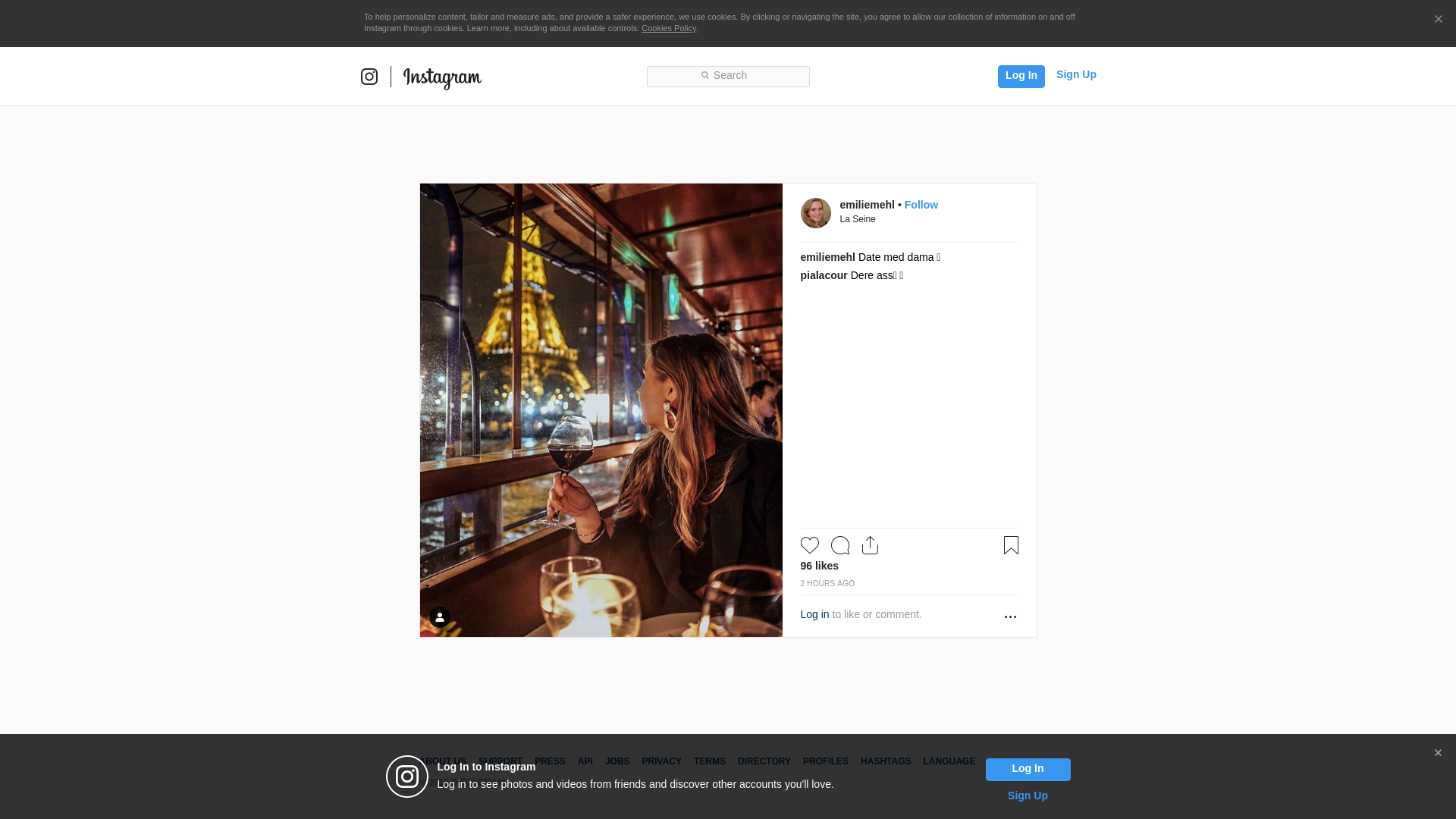Save post with bookmark icon

click(x=1011, y=545)
